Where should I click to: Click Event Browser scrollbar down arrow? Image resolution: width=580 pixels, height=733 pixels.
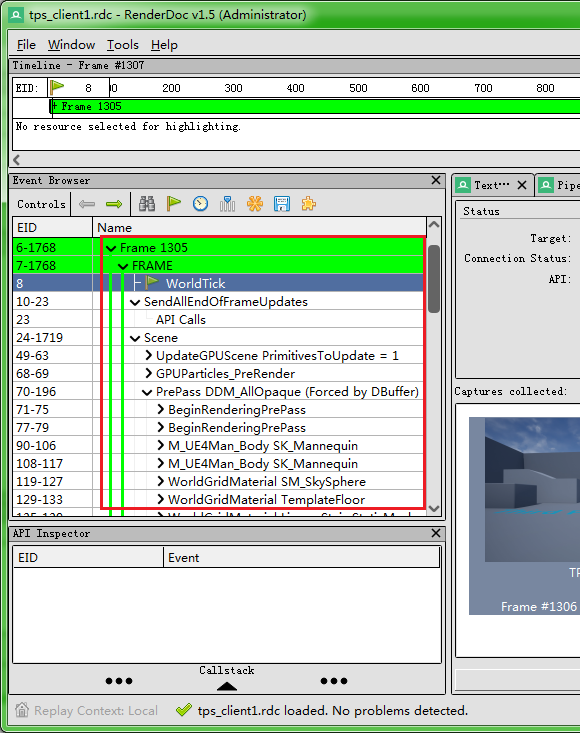click(434, 509)
